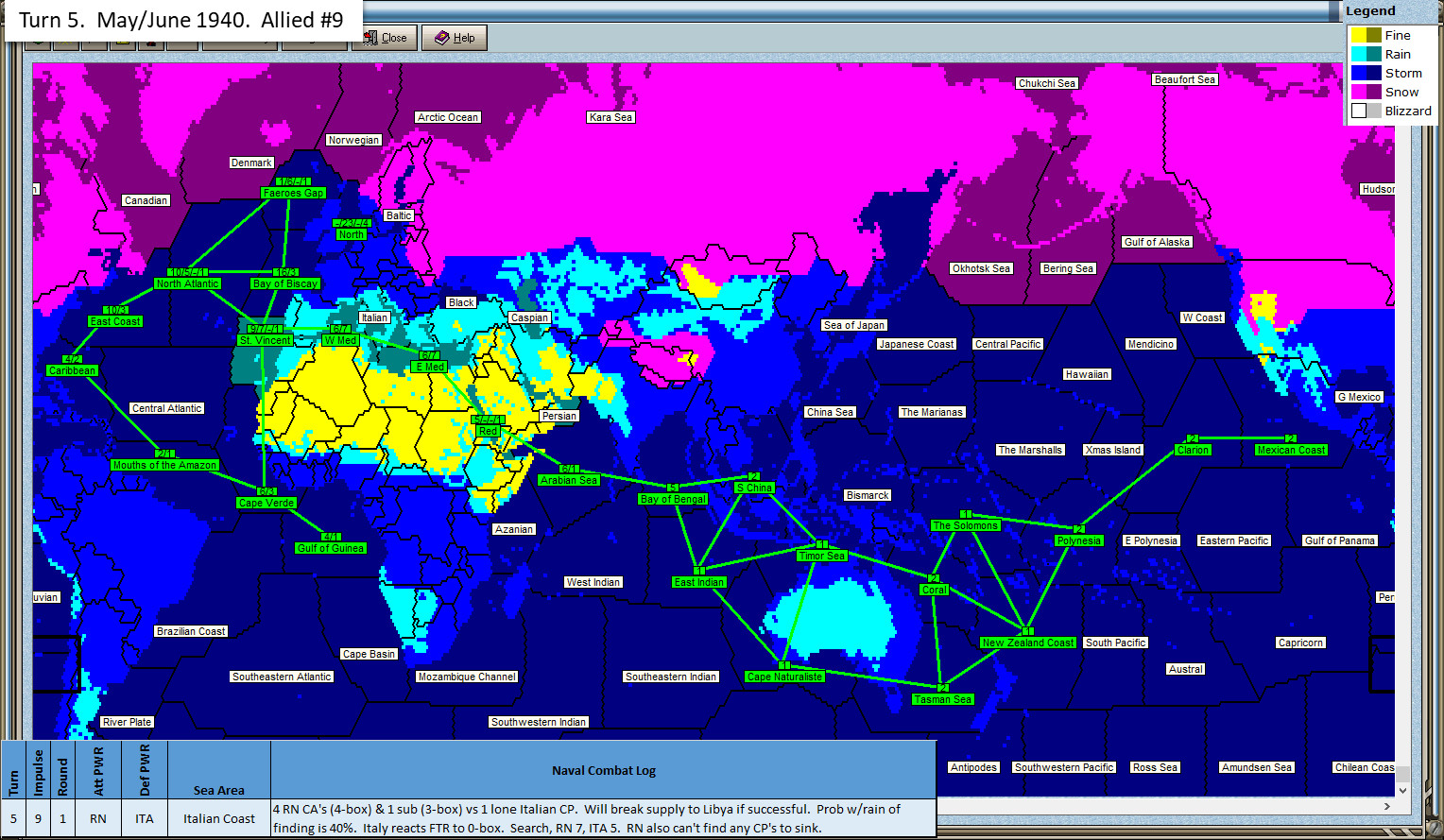This screenshot has height=840, width=1444.
Task: Click the E Med sea area label
Action: click(x=430, y=367)
